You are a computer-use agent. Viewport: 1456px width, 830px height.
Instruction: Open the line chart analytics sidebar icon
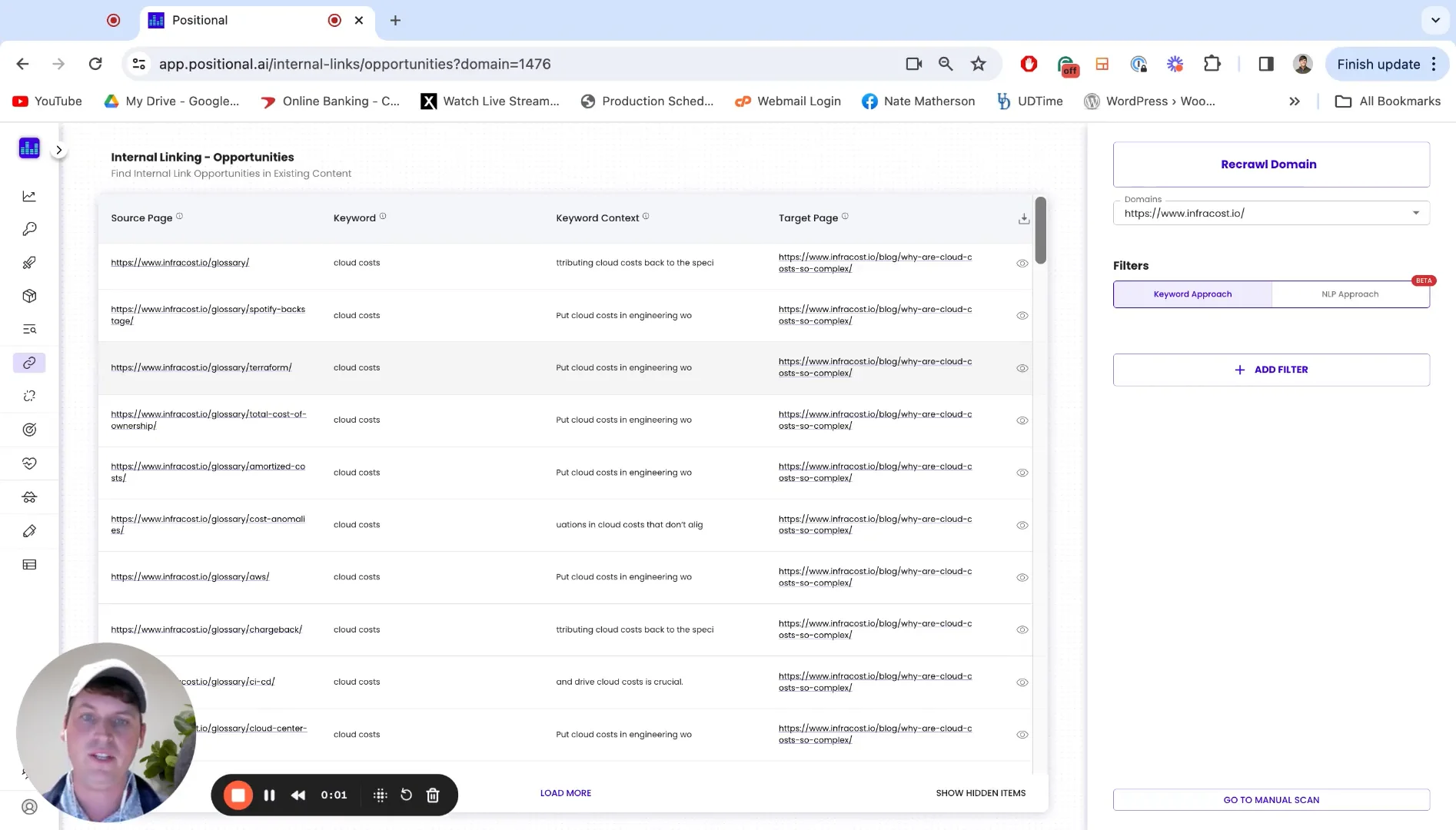29,196
